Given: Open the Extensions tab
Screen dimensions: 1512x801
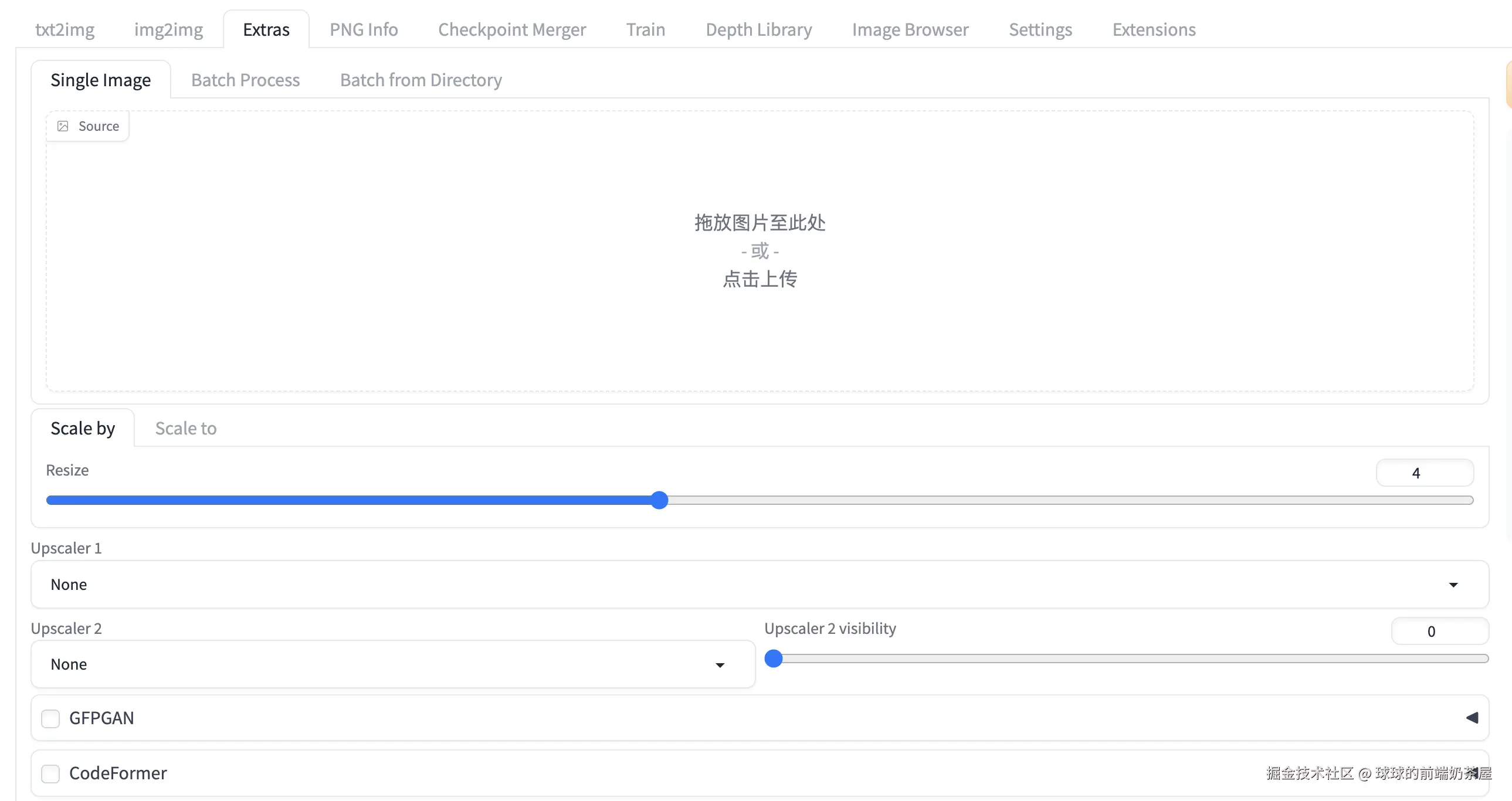Looking at the screenshot, I should [1154, 29].
